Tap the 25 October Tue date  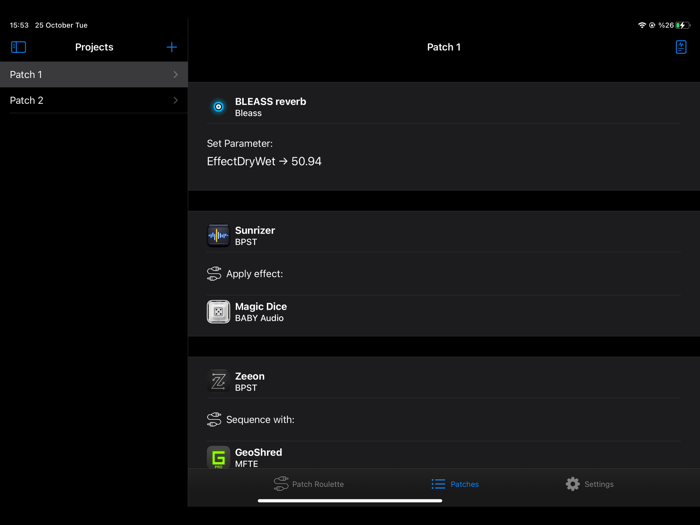(61, 25)
